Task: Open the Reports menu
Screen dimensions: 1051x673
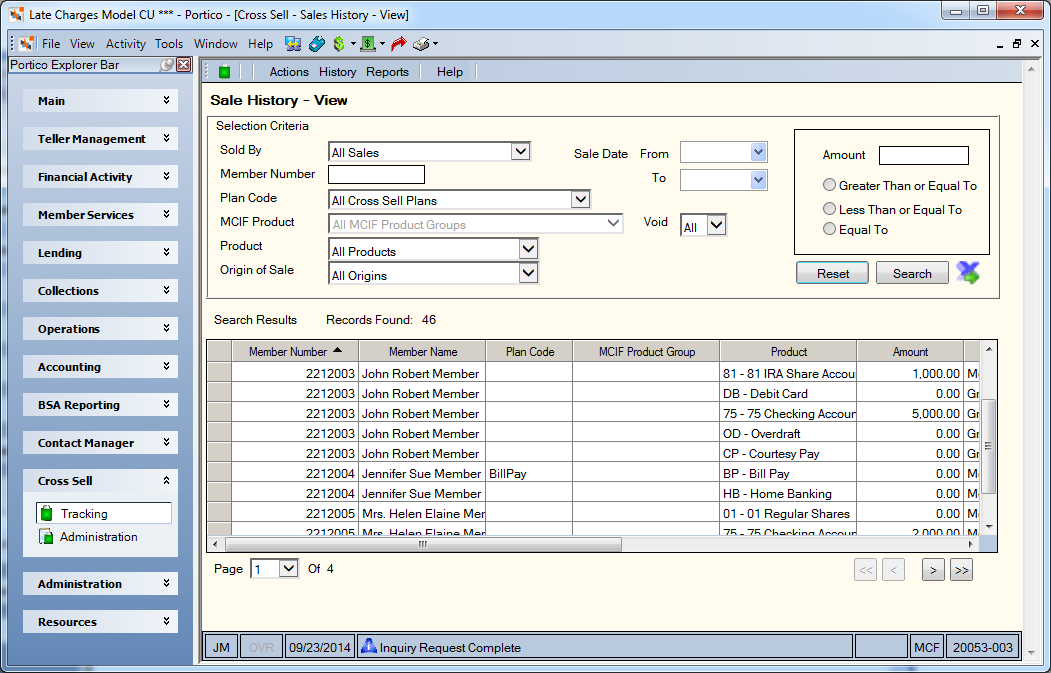Action: (x=387, y=72)
